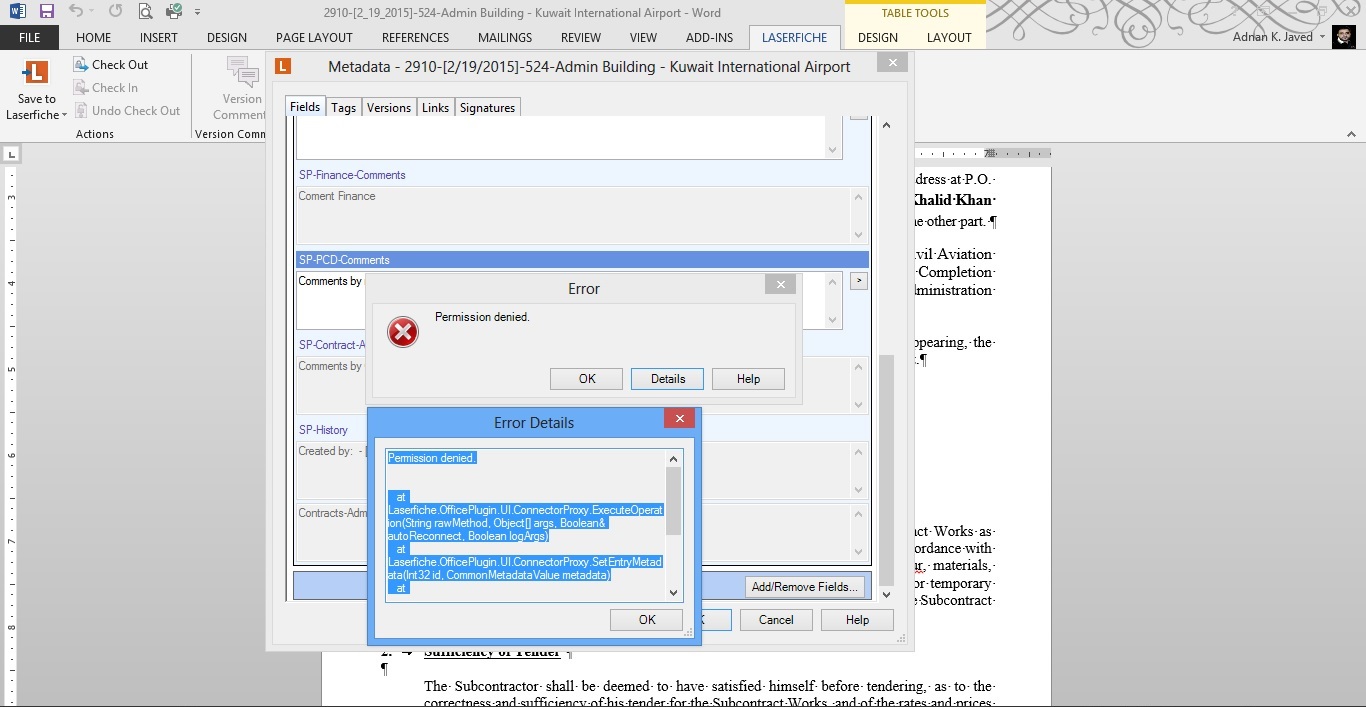1366x707 pixels.
Task: Click Undo Check Out command
Action: click(127, 110)
